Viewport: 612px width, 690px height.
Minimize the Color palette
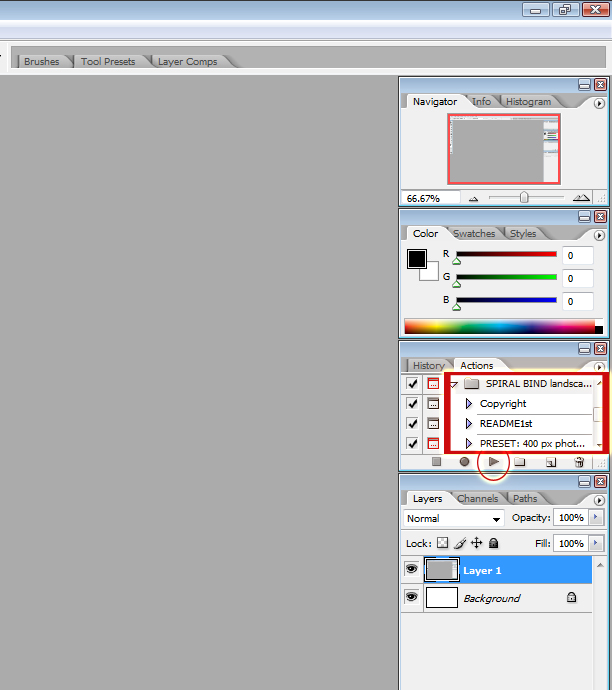click(584, 217)
